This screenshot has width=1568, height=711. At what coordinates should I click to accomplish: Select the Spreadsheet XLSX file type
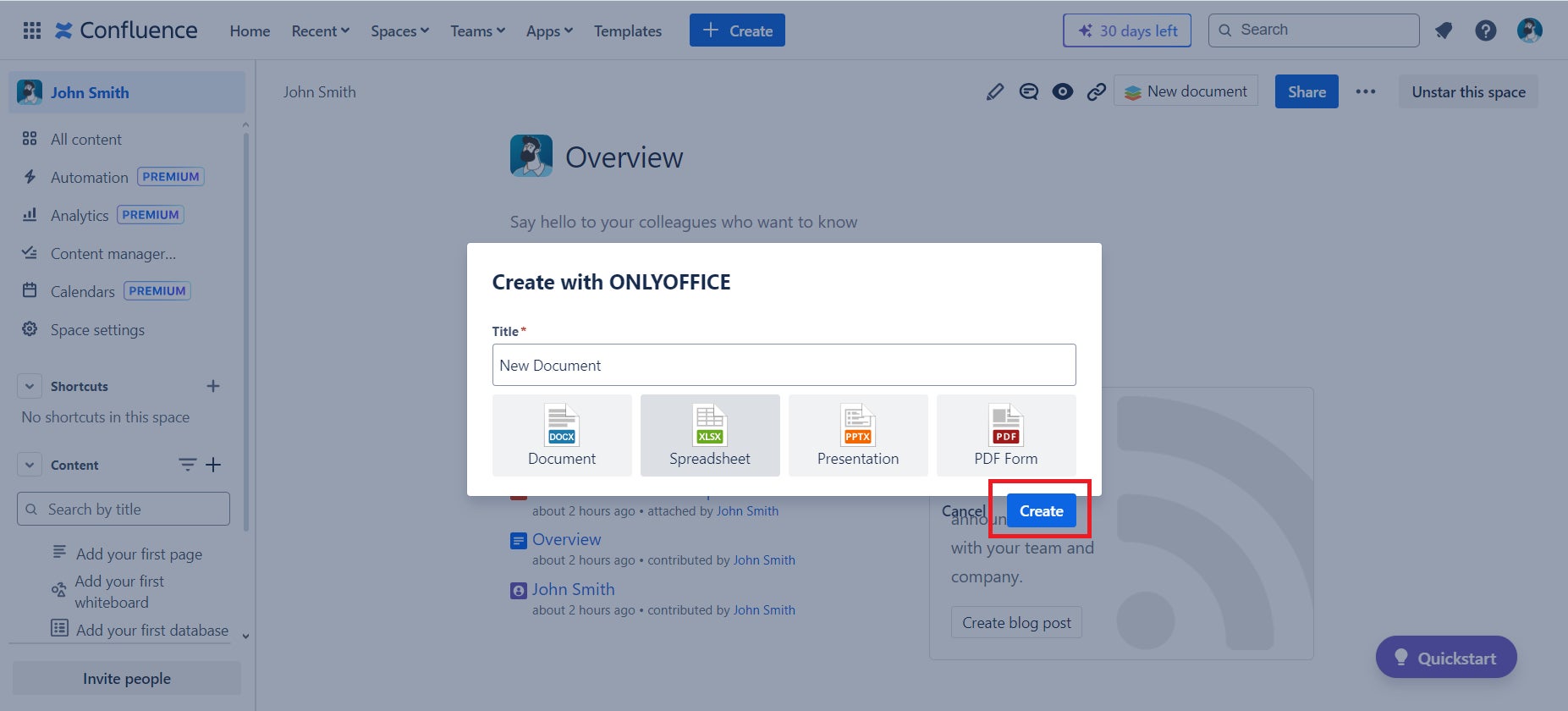coord(710,435)
